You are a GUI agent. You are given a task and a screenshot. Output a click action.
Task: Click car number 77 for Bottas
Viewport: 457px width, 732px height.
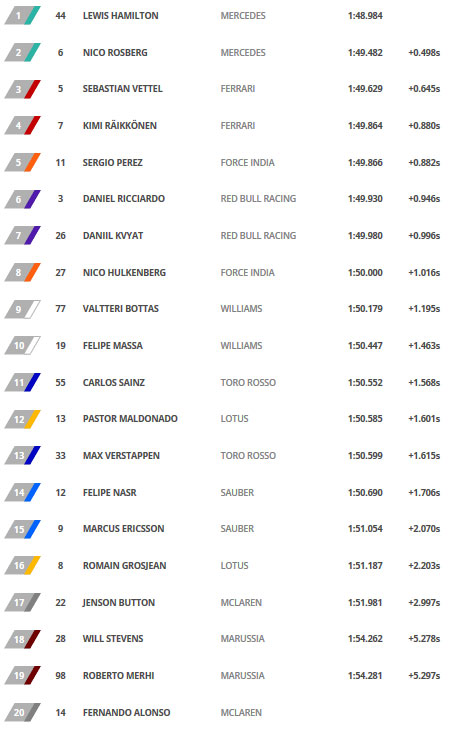click(x=61, y=309)
